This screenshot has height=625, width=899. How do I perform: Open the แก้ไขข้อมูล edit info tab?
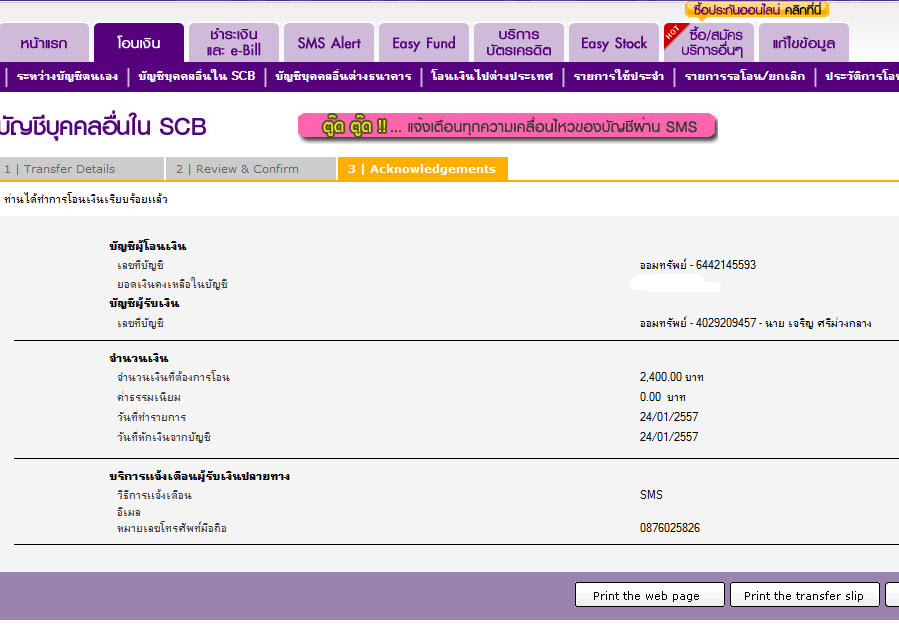coord(804,42)
